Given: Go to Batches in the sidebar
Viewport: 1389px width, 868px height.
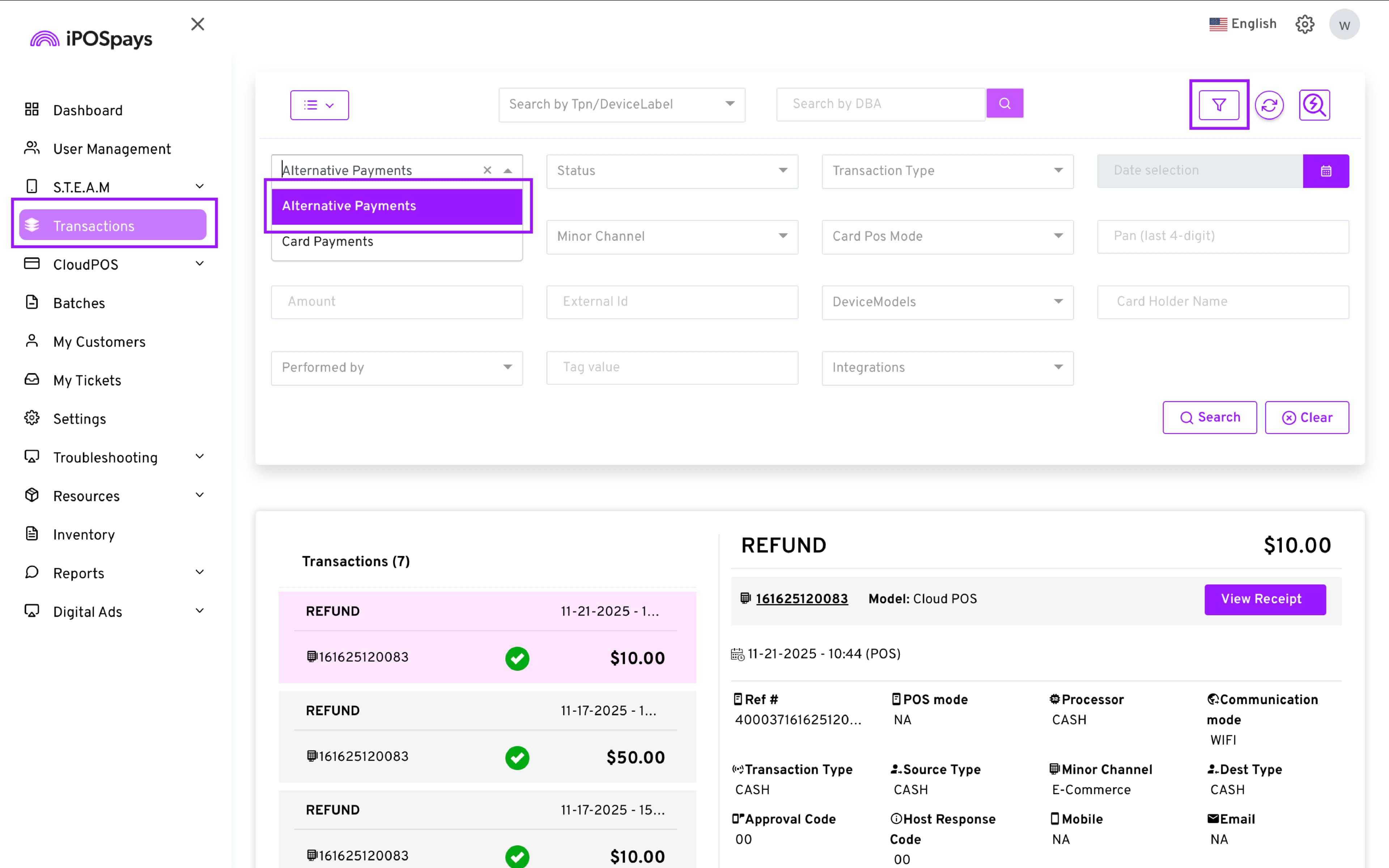Looking at the screenshot, I should (x=79, y=303).
